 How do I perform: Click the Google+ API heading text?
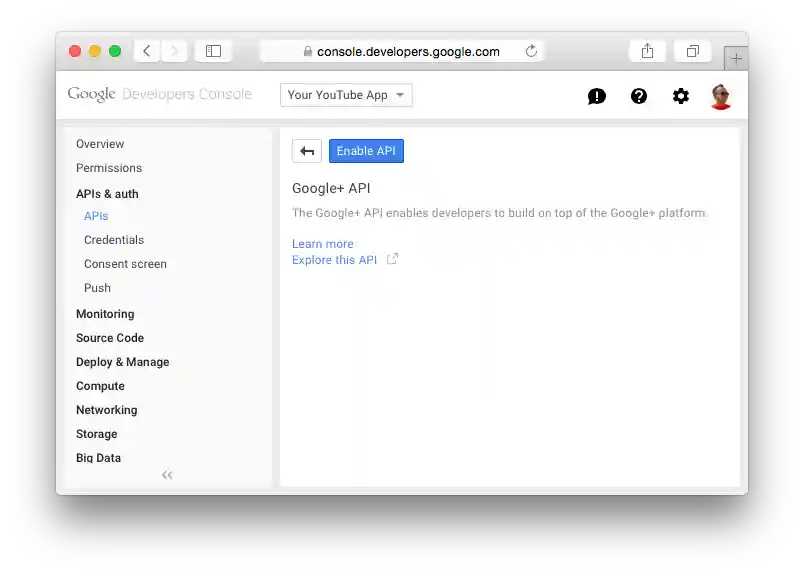tap(331, 188)
